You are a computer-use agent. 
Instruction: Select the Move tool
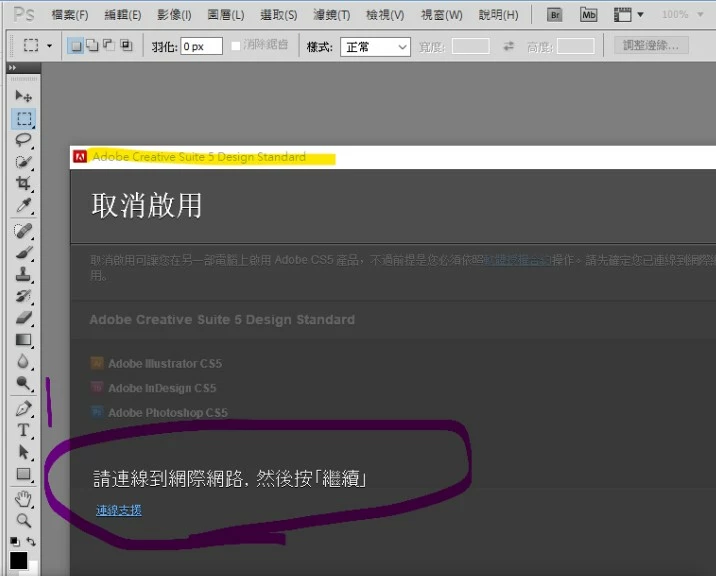click(x=23, y=96)
